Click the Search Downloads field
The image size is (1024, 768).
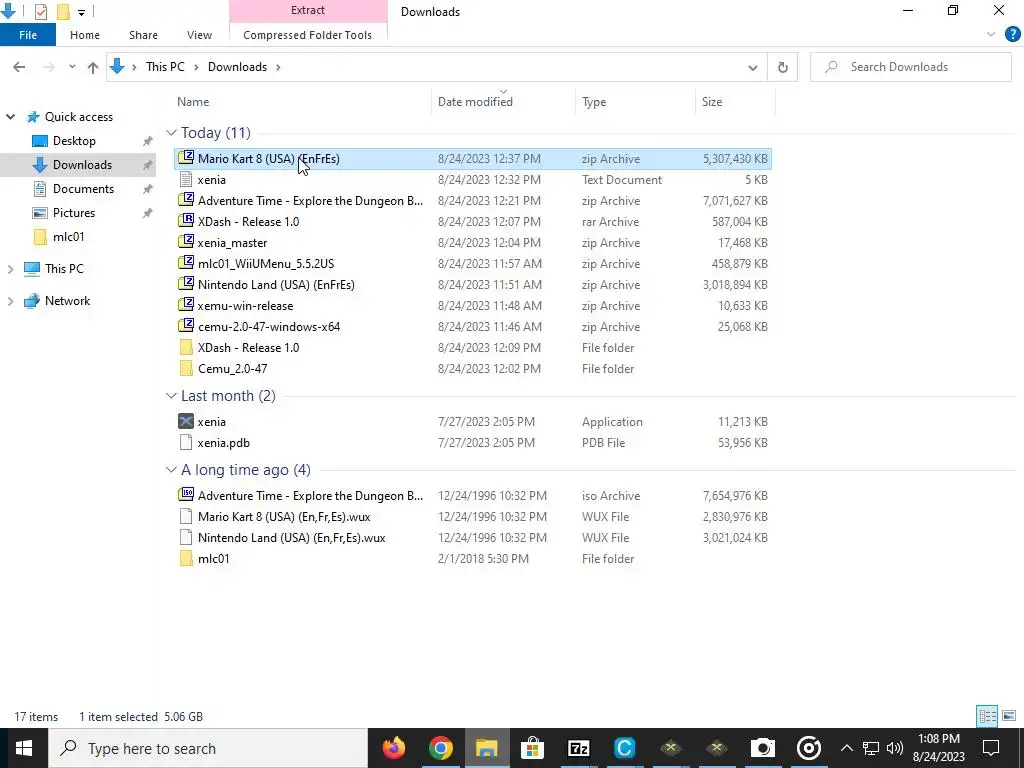[x=910, y=67]
